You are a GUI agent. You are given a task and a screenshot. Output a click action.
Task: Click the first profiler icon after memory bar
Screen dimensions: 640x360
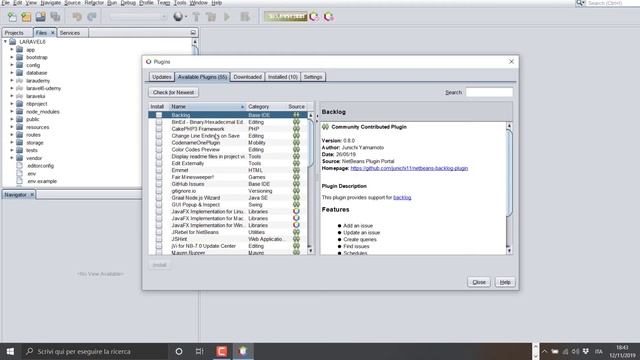click(x=314, y=17)
